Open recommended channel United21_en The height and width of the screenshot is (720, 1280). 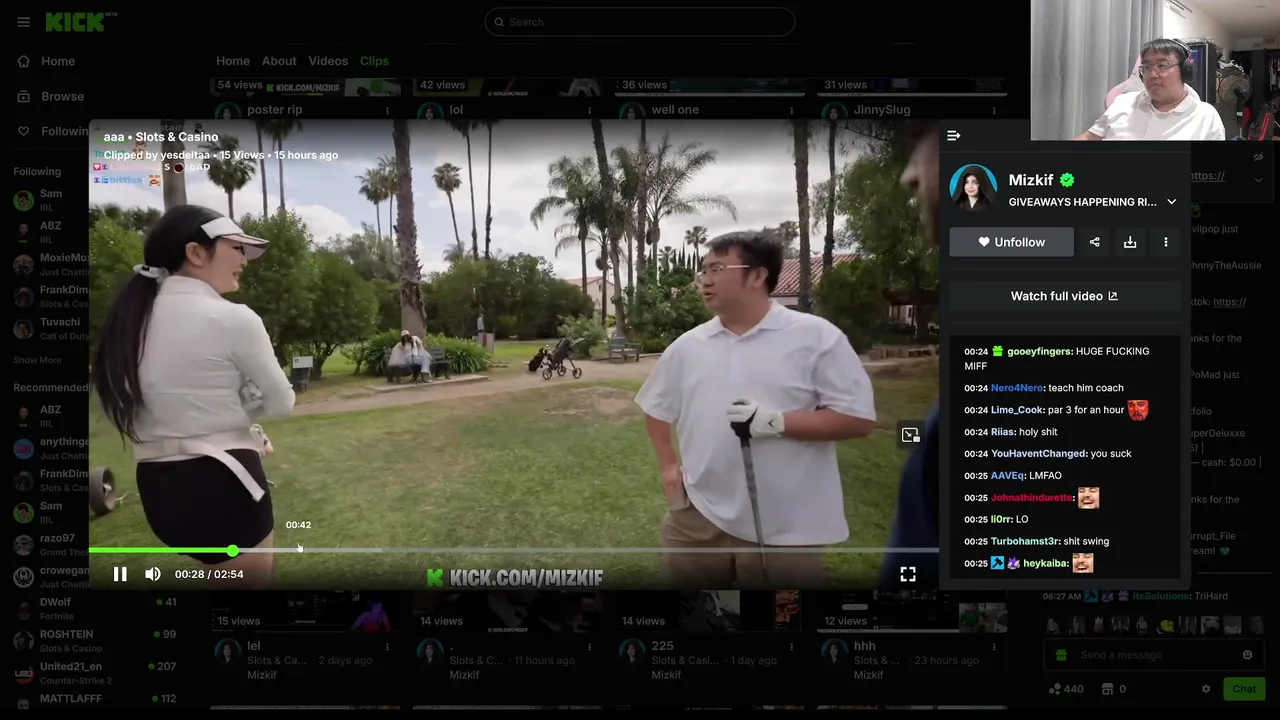tap(95, 673)
